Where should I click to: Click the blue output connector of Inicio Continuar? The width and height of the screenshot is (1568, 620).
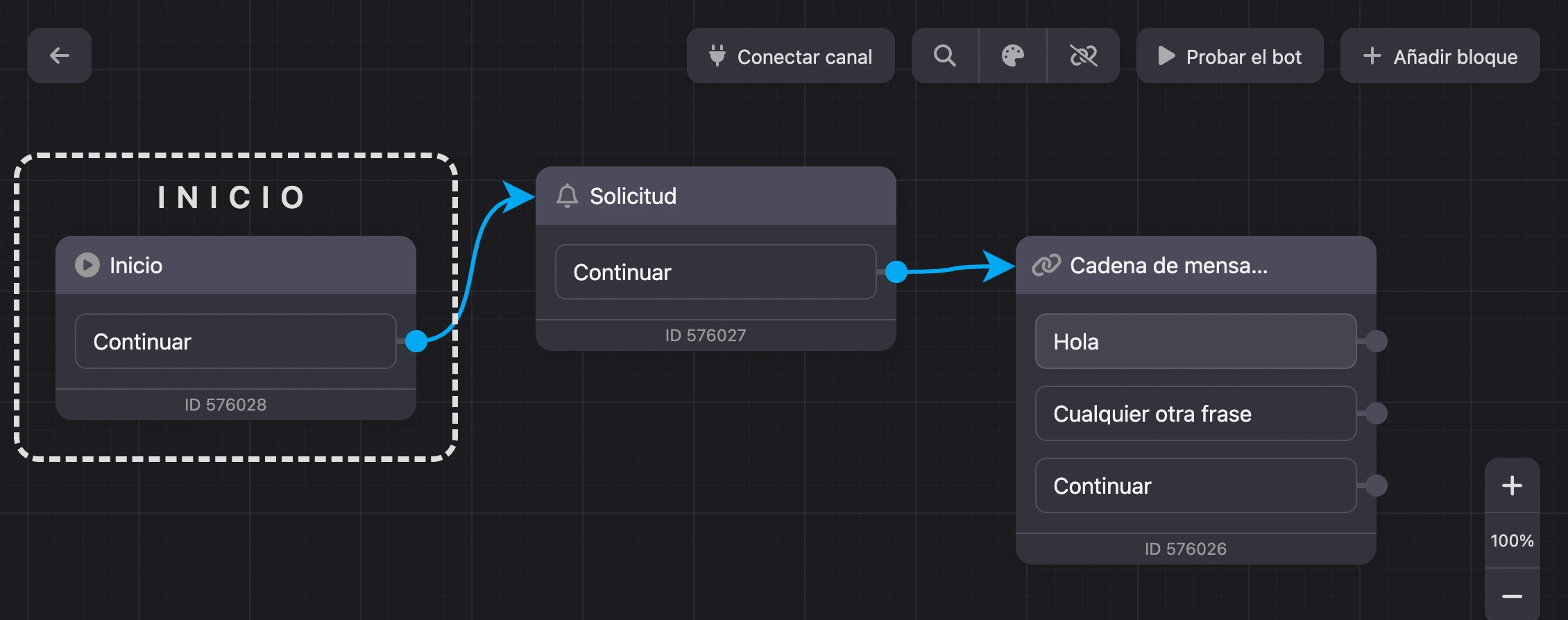tap(416, 341)
